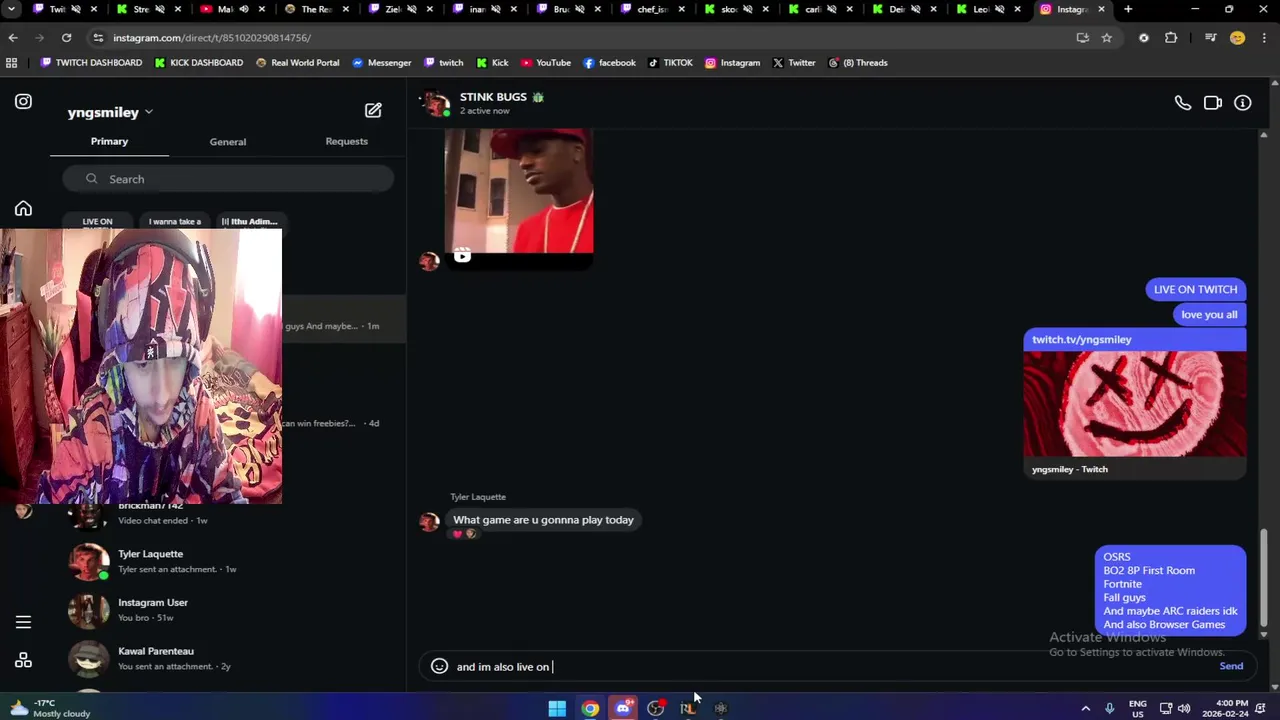Go back with browser back arrow
The height and width of the screenshot is (720, 1280).
pos(13,38)
